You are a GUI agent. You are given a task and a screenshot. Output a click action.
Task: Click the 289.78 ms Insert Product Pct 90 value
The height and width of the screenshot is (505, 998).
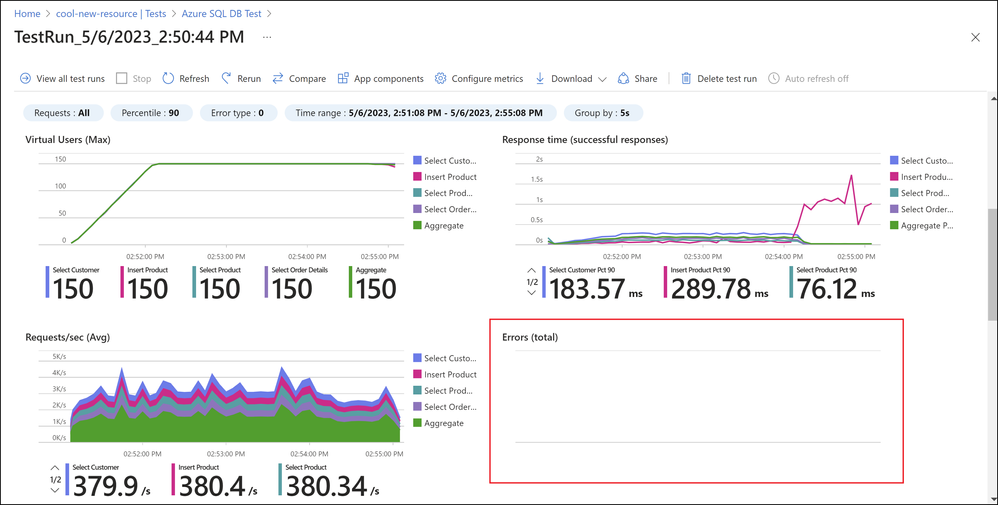pyautogui.click(x=719, y=290)
